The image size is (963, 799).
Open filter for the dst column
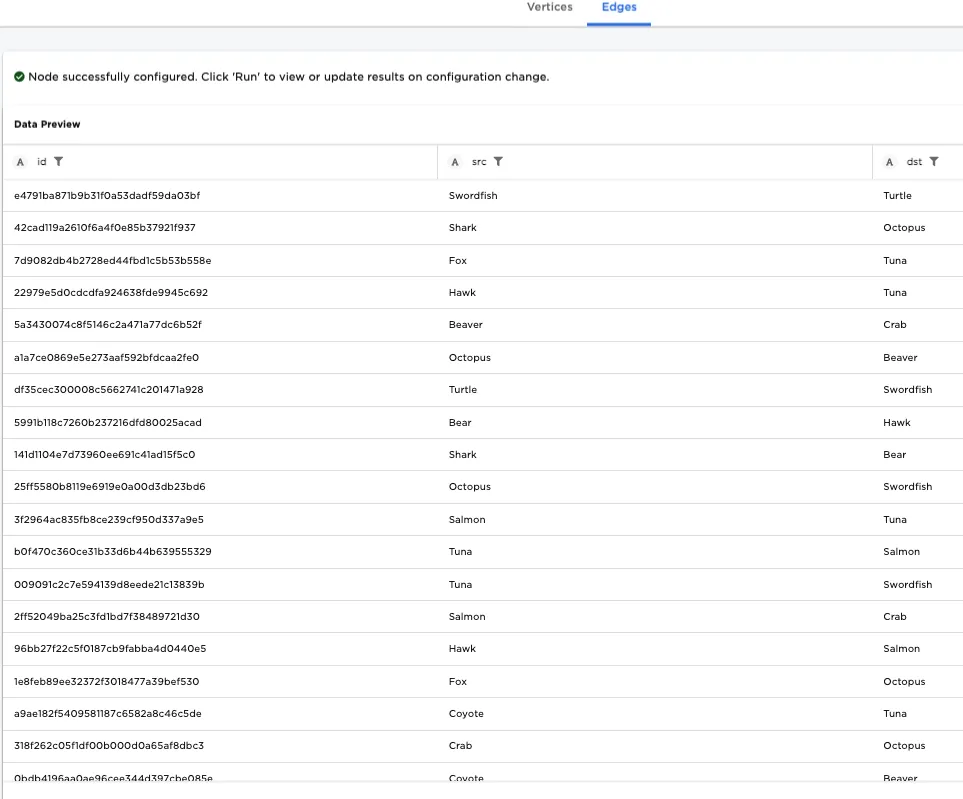click(x=934, y=162)
